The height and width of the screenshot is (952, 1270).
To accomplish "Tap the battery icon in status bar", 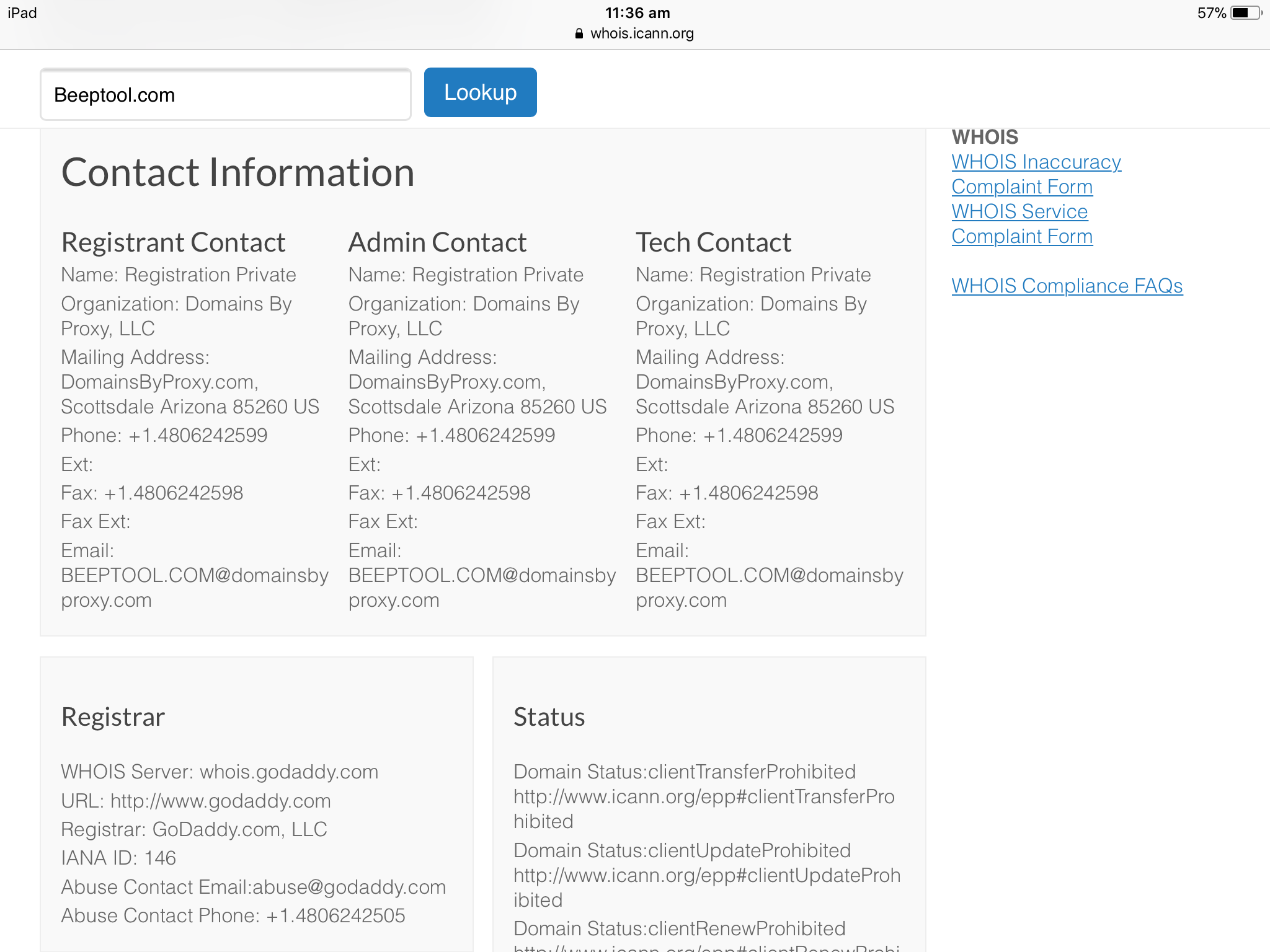I will click(1247, 13).
